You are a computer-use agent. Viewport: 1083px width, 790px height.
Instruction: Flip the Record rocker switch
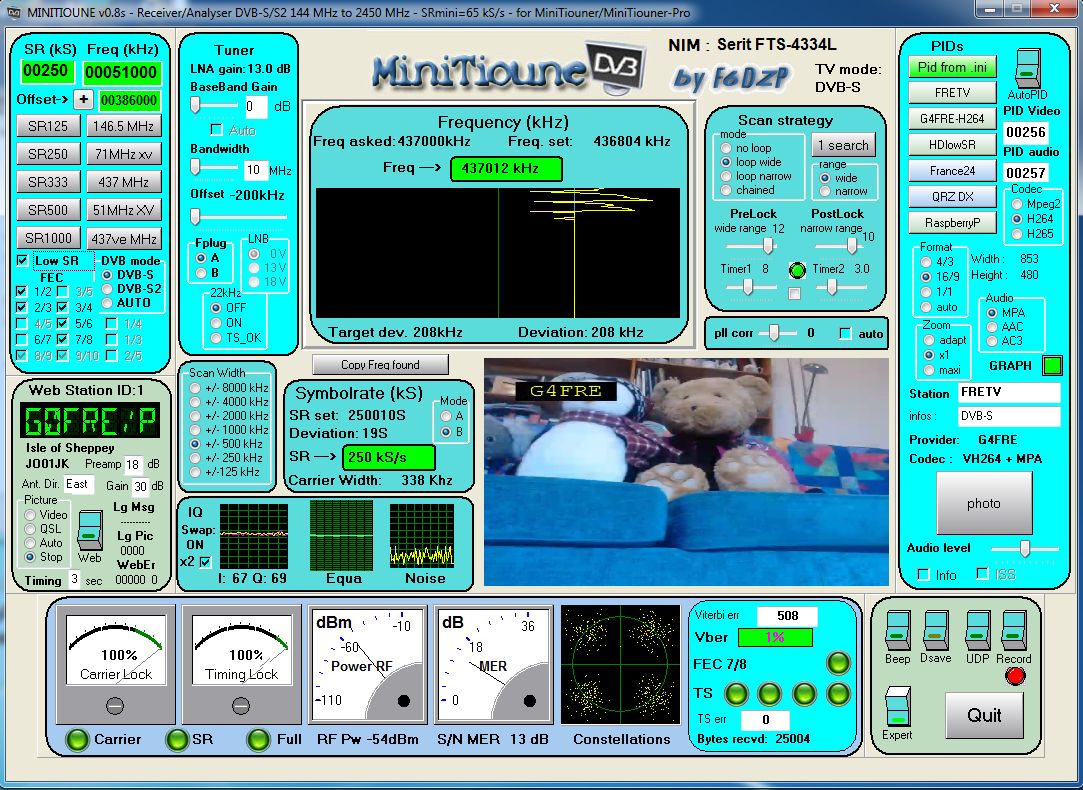[x=1014, y=630]
